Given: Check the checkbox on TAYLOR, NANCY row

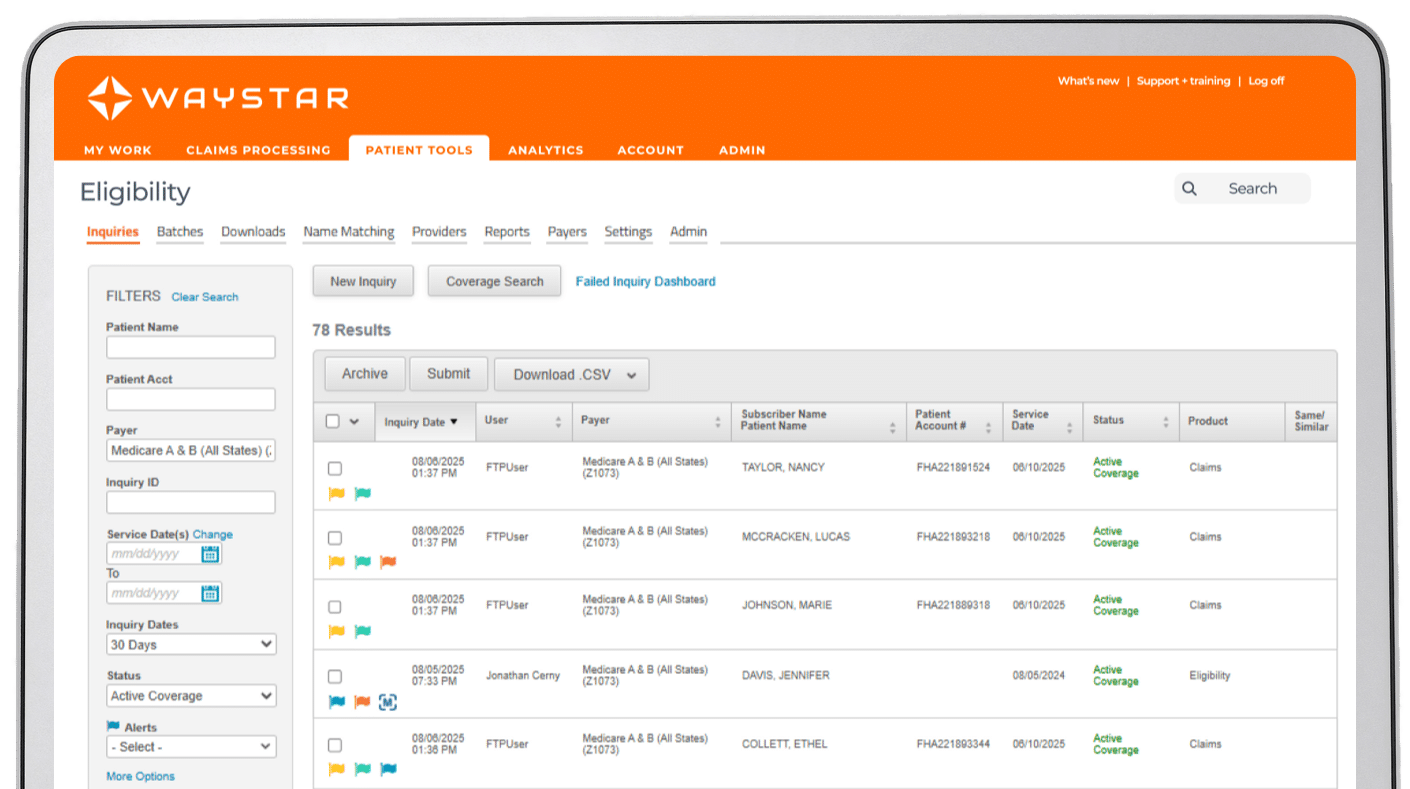Looking at the screenshot, I should tap(335, 467).
